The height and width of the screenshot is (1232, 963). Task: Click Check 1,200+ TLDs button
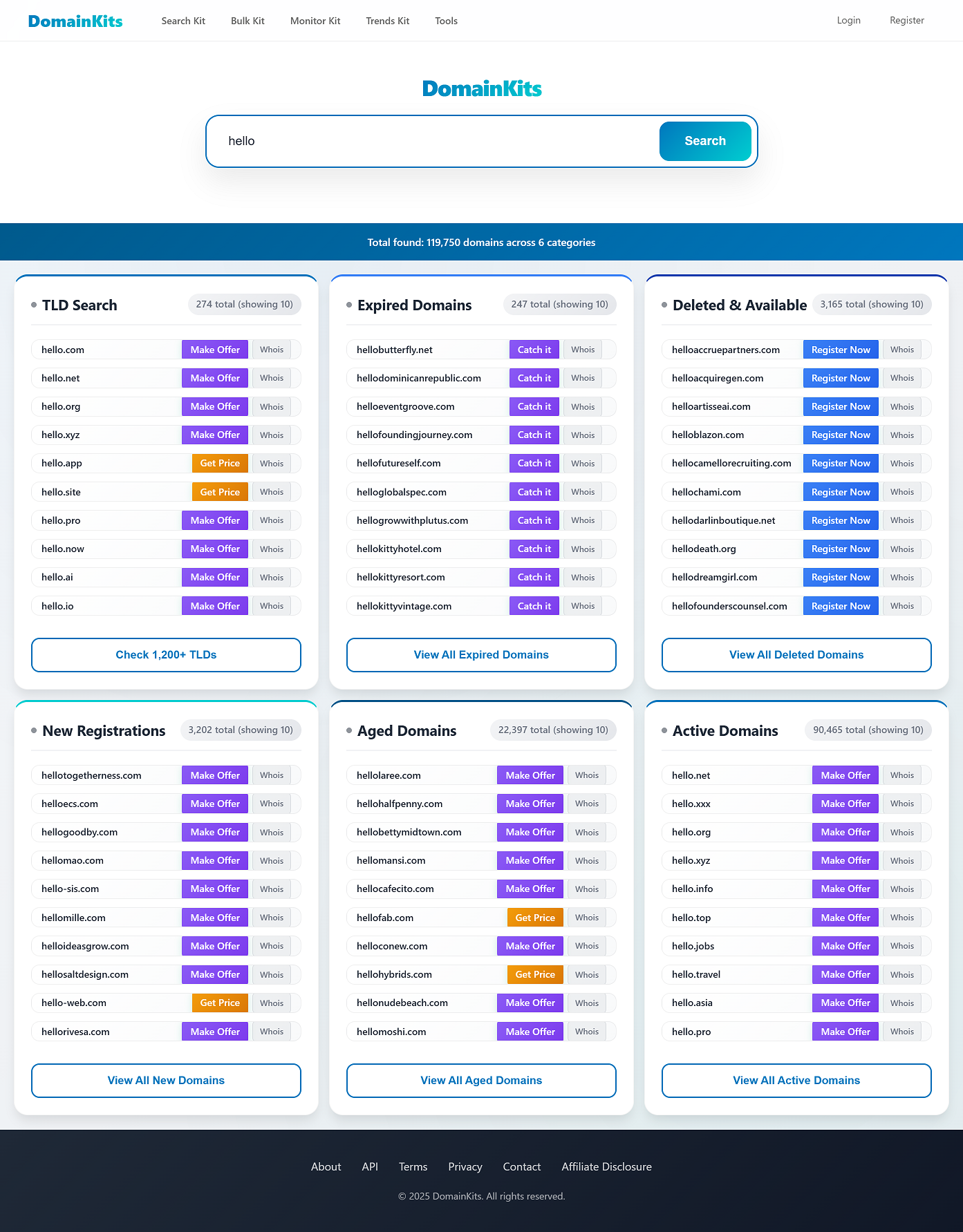tap(166, 655)
